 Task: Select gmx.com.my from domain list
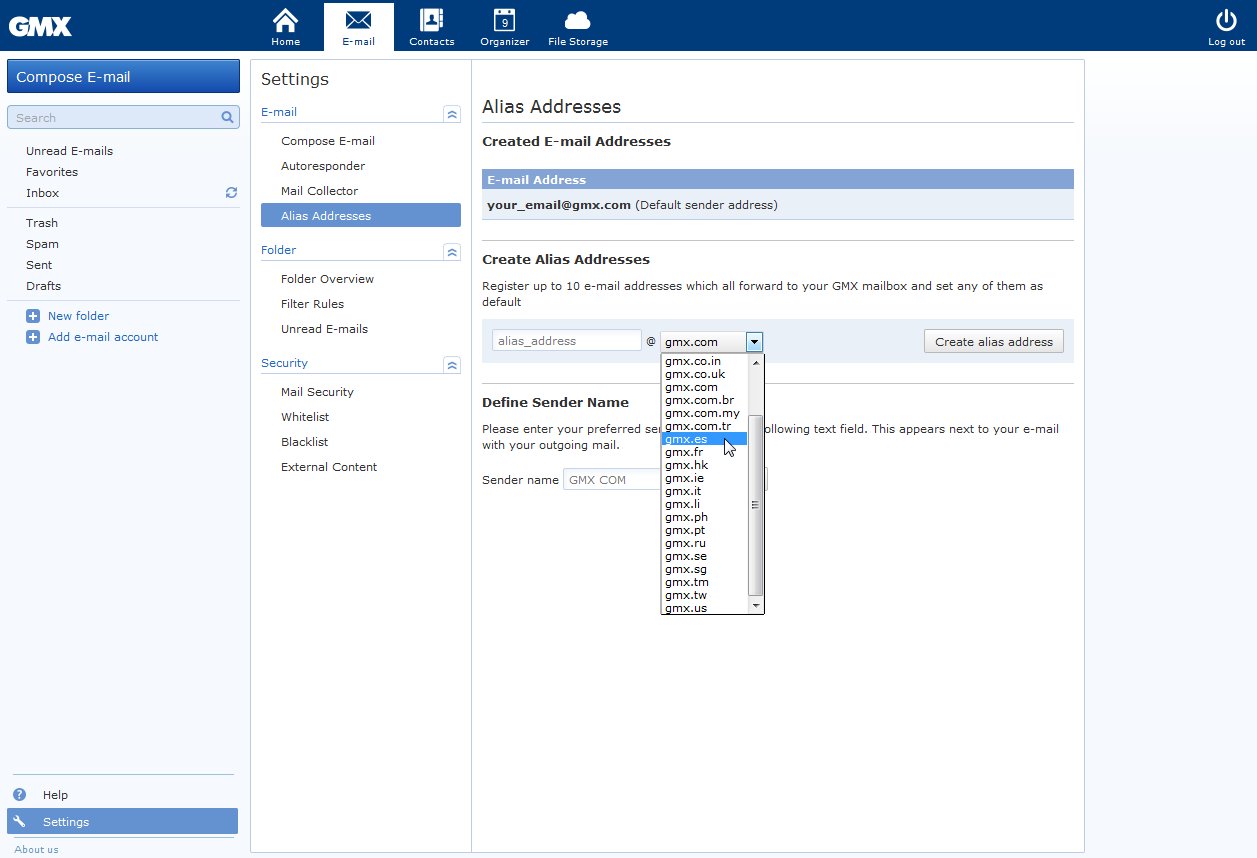click(704, 413)
